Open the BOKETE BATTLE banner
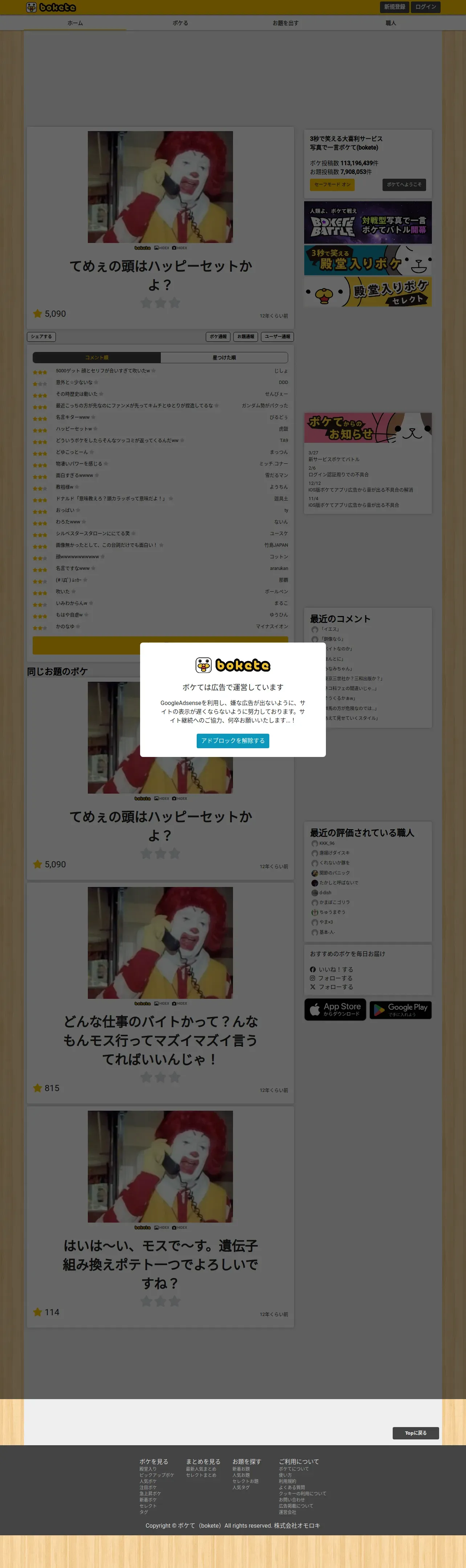Screen dimensions: 466x1568 (x=368, y=222)
